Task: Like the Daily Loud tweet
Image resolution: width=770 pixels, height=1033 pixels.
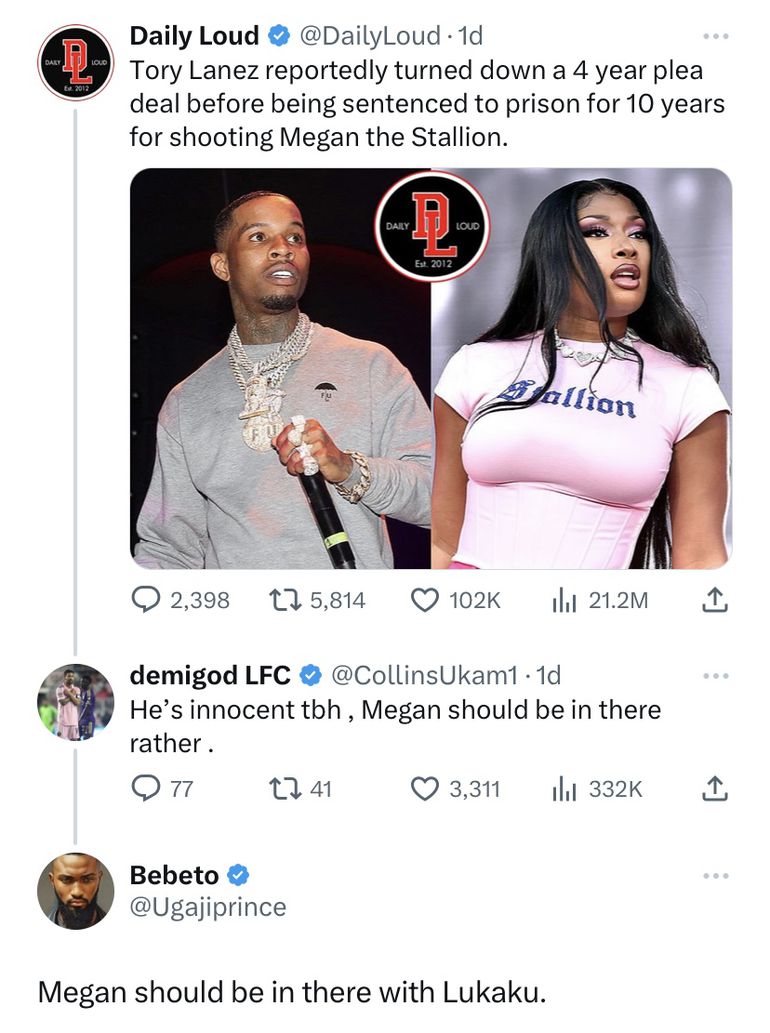Action: (x=426, y=600)
